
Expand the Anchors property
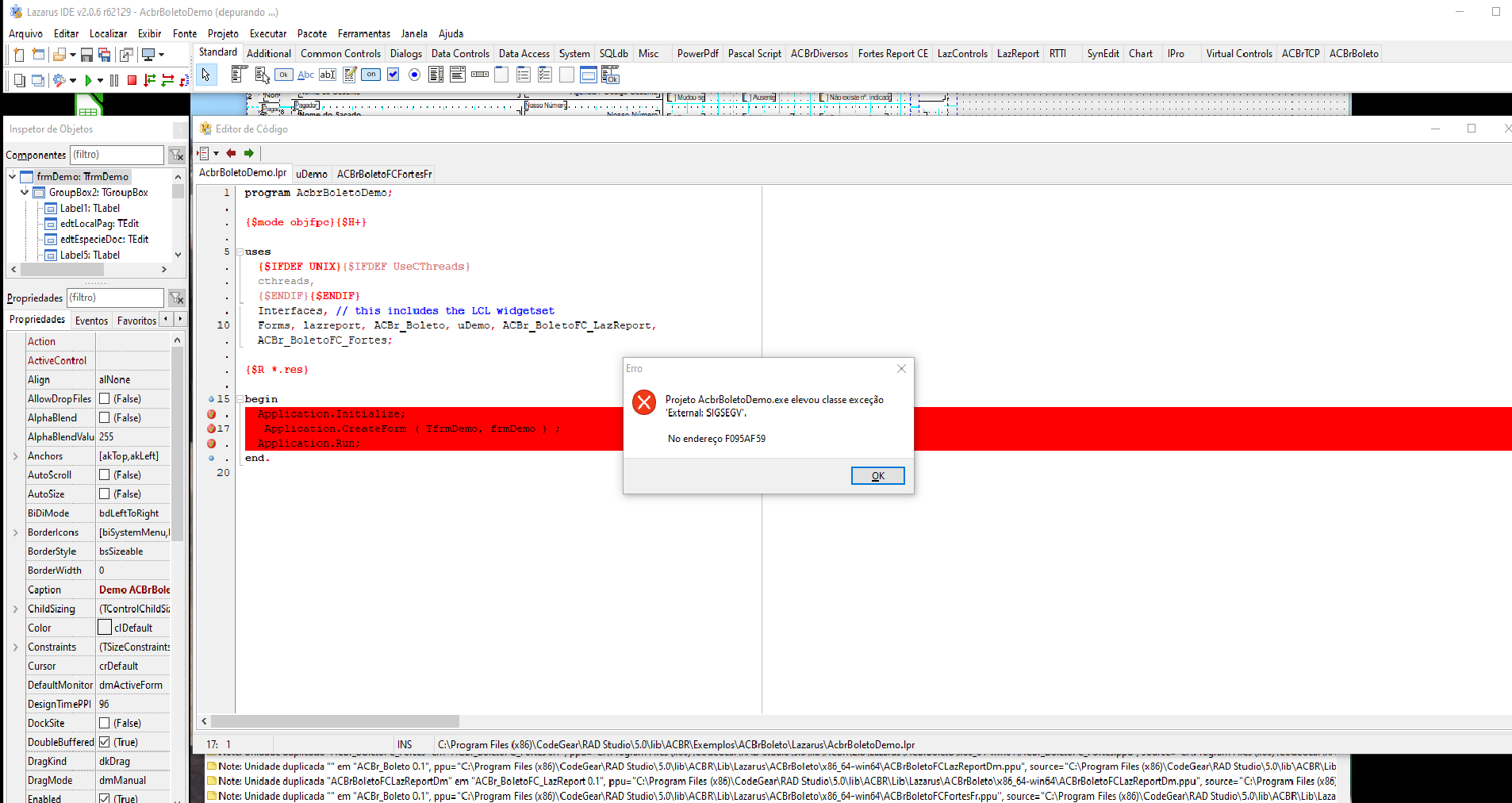pyautogui.click(x=15, y=456)
